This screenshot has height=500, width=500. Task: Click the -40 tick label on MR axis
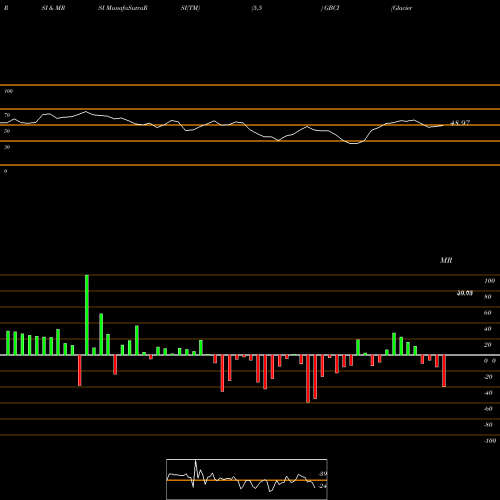click(488, 393)
